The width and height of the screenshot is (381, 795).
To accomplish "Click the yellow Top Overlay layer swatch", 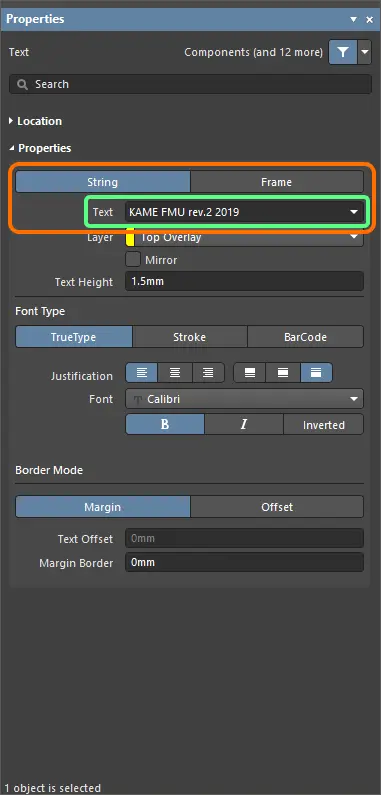I will 130,237.
